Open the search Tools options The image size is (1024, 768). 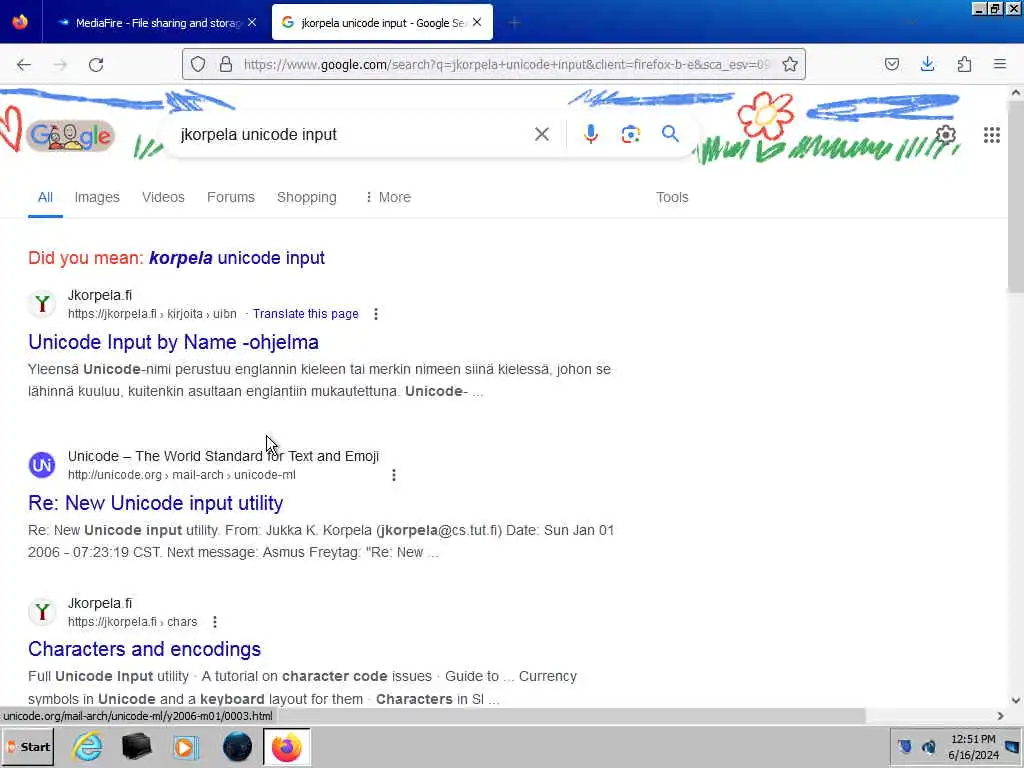click(x=672, y=197)
